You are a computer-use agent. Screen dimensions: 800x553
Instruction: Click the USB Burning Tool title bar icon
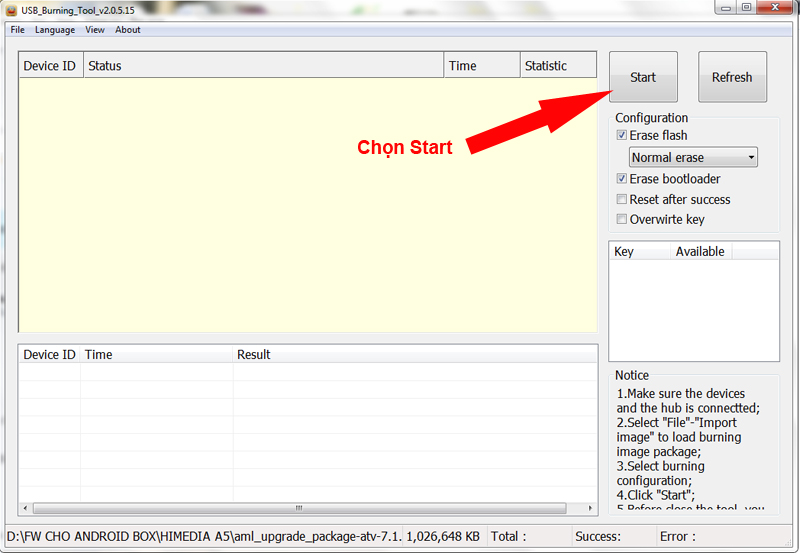pos(11,10)
